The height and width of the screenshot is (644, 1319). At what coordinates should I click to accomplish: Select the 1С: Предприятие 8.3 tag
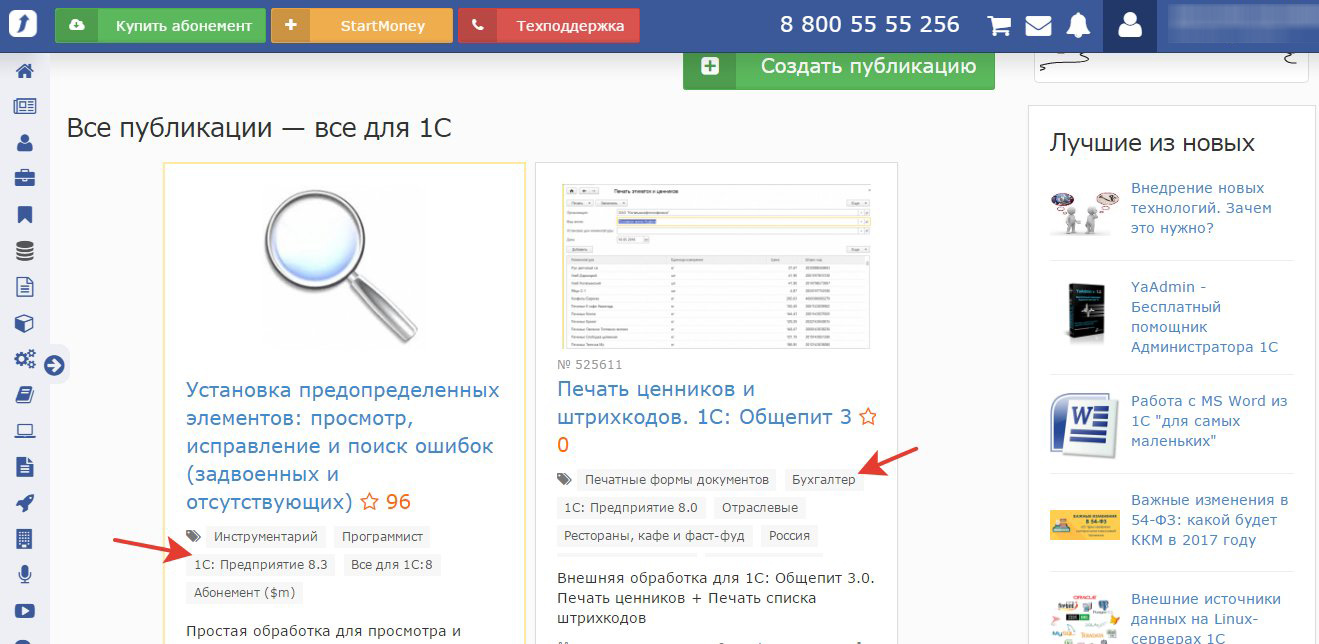click(261, 565)
